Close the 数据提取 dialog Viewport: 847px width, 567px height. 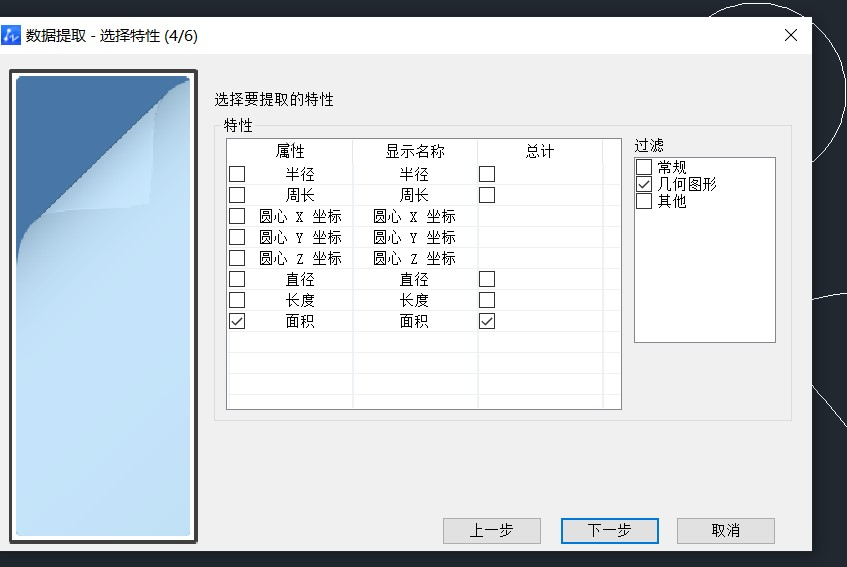[x=791, y=35]
